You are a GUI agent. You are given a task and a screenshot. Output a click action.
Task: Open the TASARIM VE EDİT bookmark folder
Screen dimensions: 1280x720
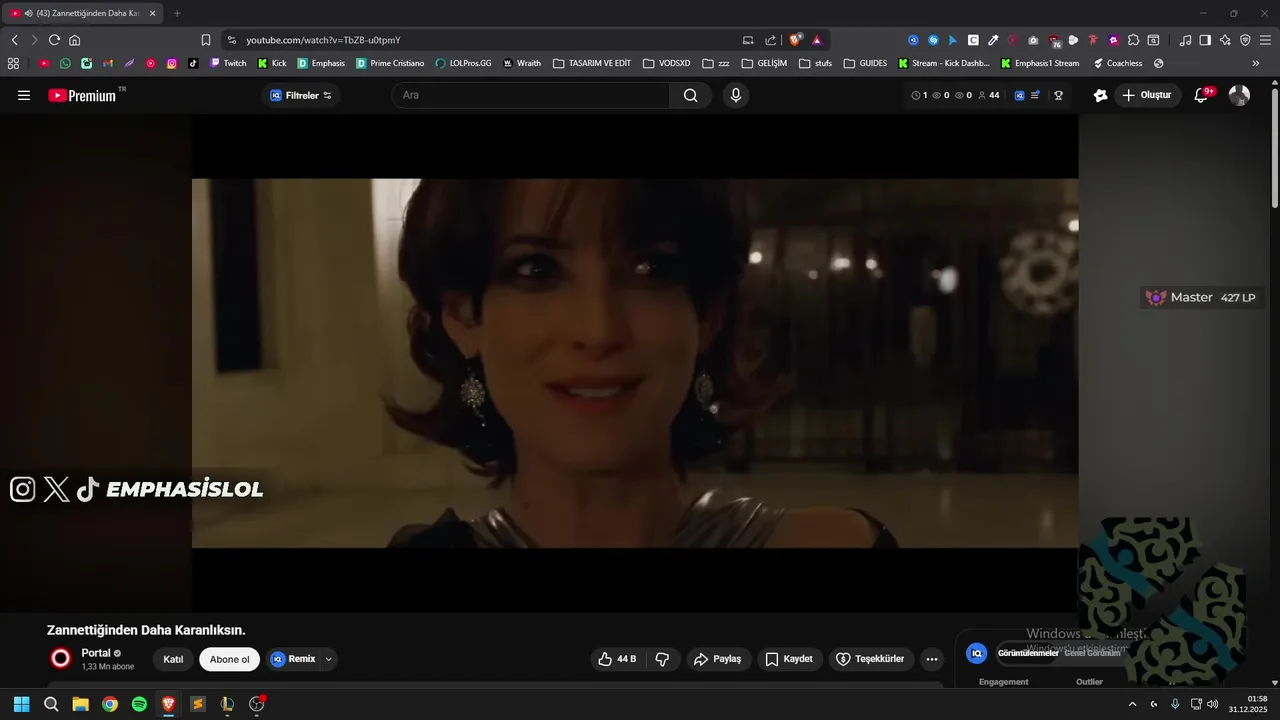pyautogui.click(x=592, y=63)
